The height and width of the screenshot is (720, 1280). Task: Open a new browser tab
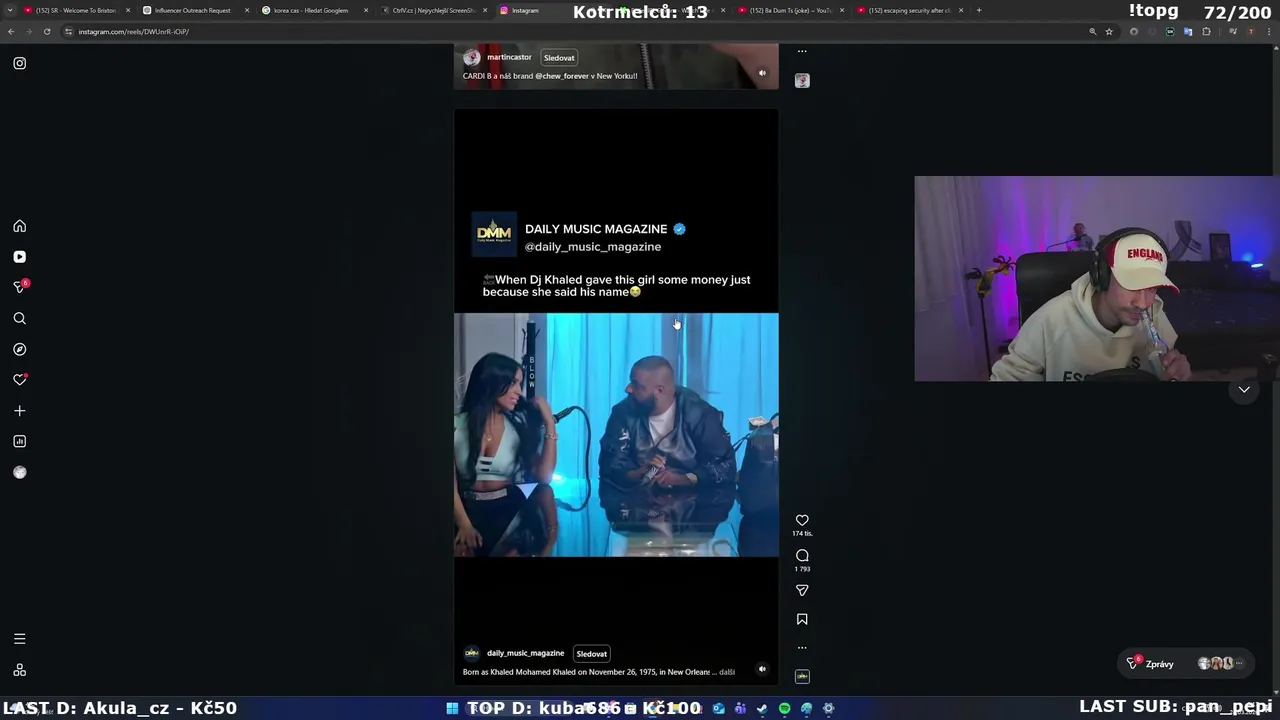978,10
